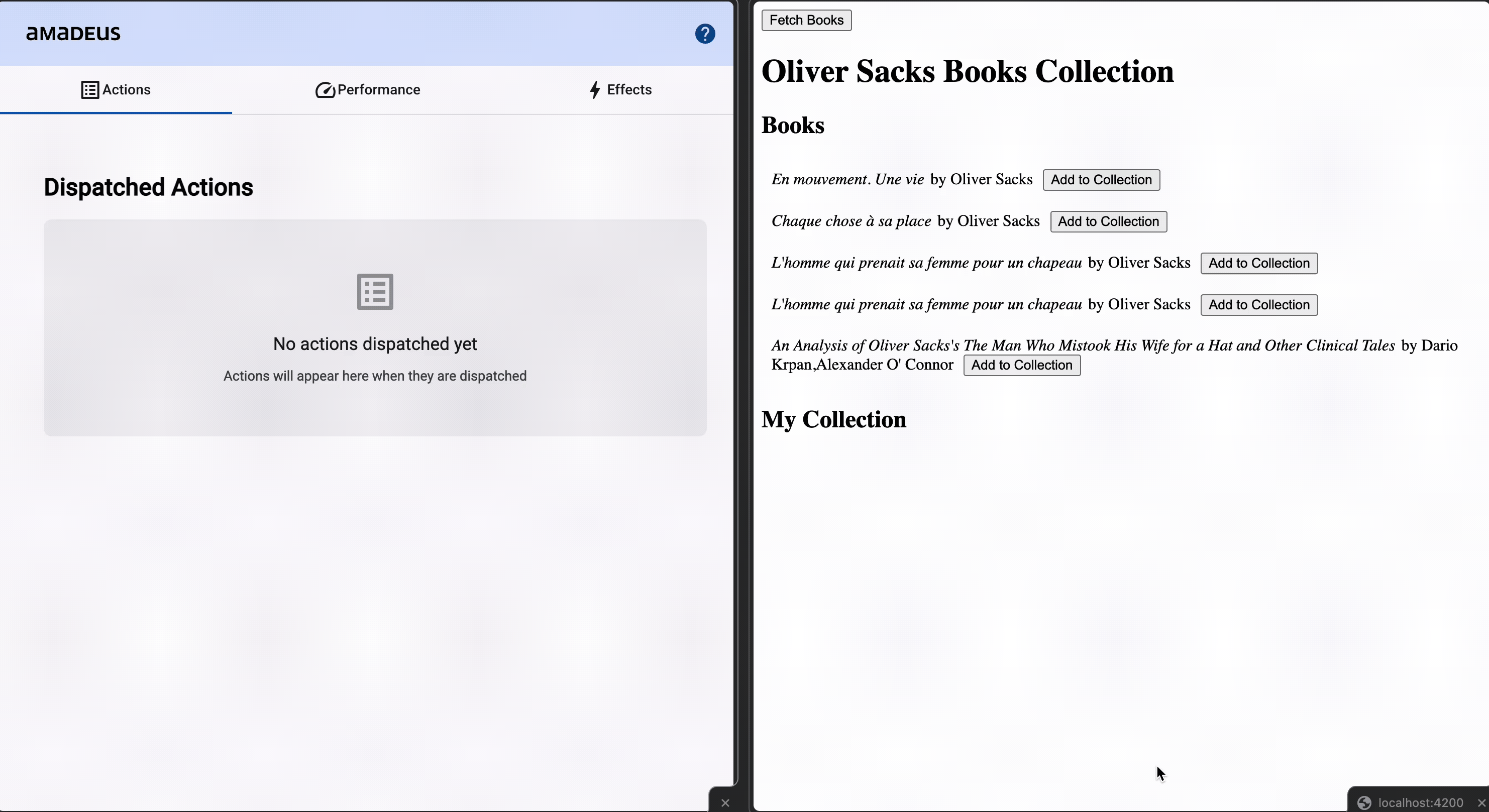Switch to the Performance tab
This screenshot has height=812, width=1489.
coord(378,89)
